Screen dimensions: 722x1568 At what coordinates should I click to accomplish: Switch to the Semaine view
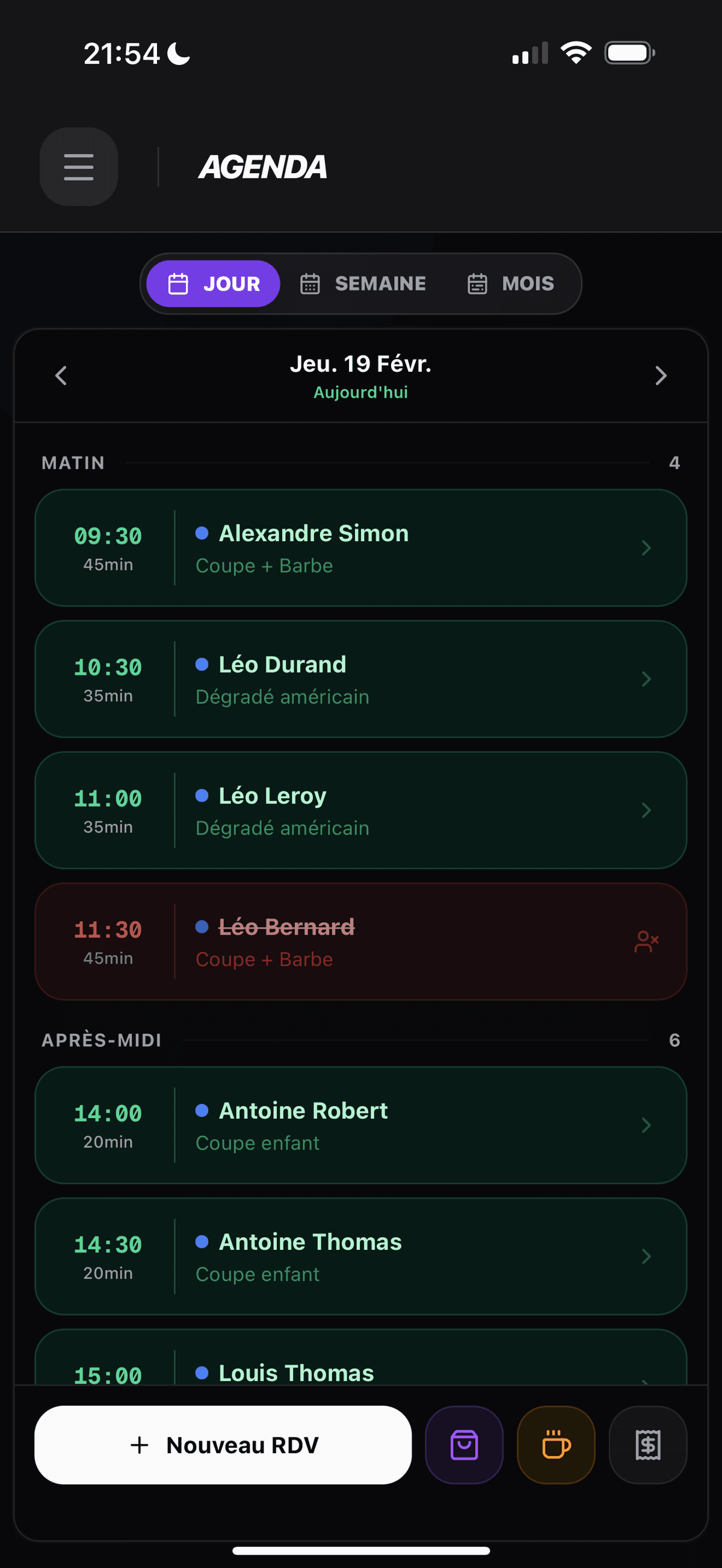point(363,284)
